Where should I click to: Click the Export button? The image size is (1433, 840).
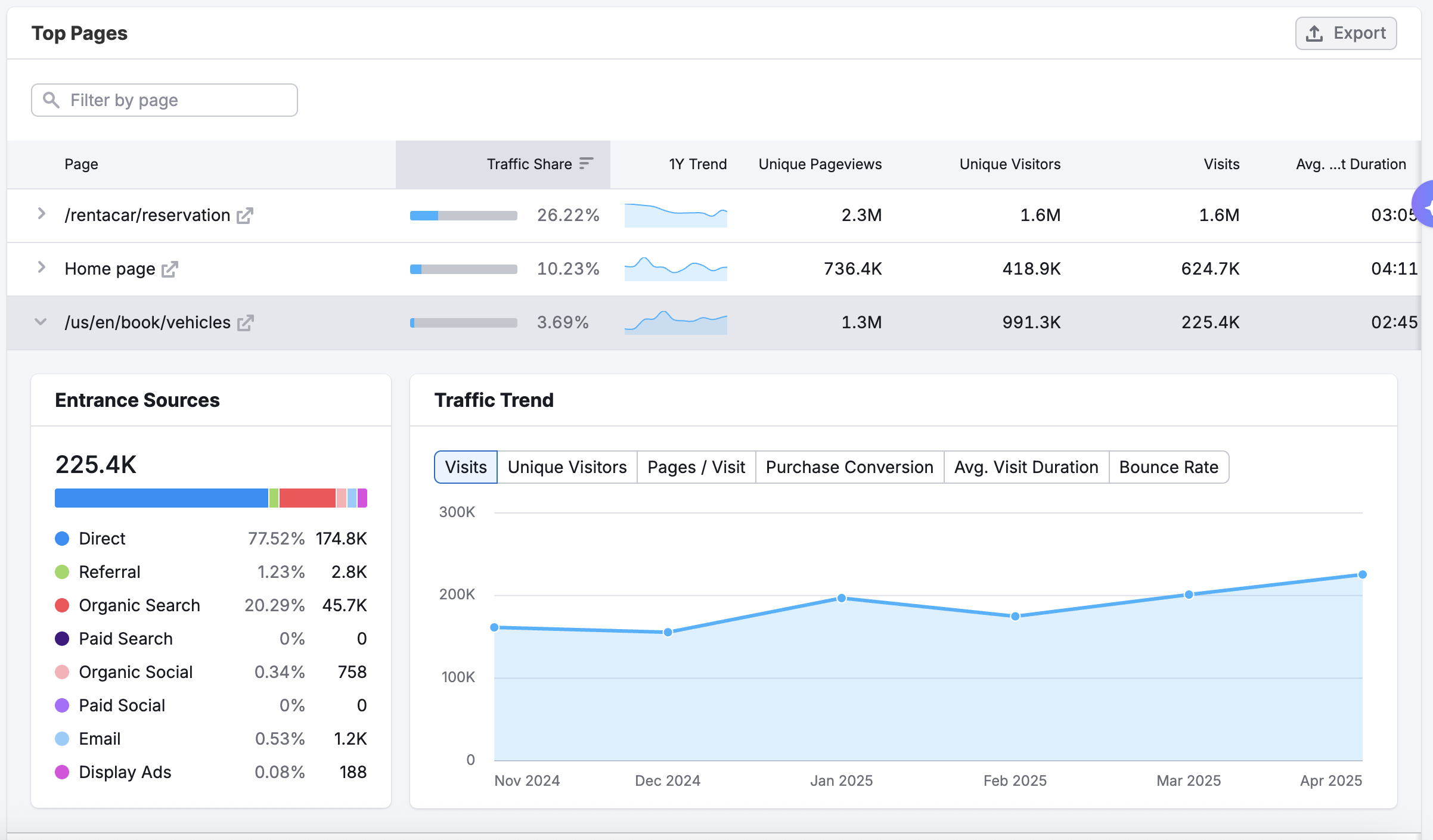pyautogui.click(x=1345, y=33)
